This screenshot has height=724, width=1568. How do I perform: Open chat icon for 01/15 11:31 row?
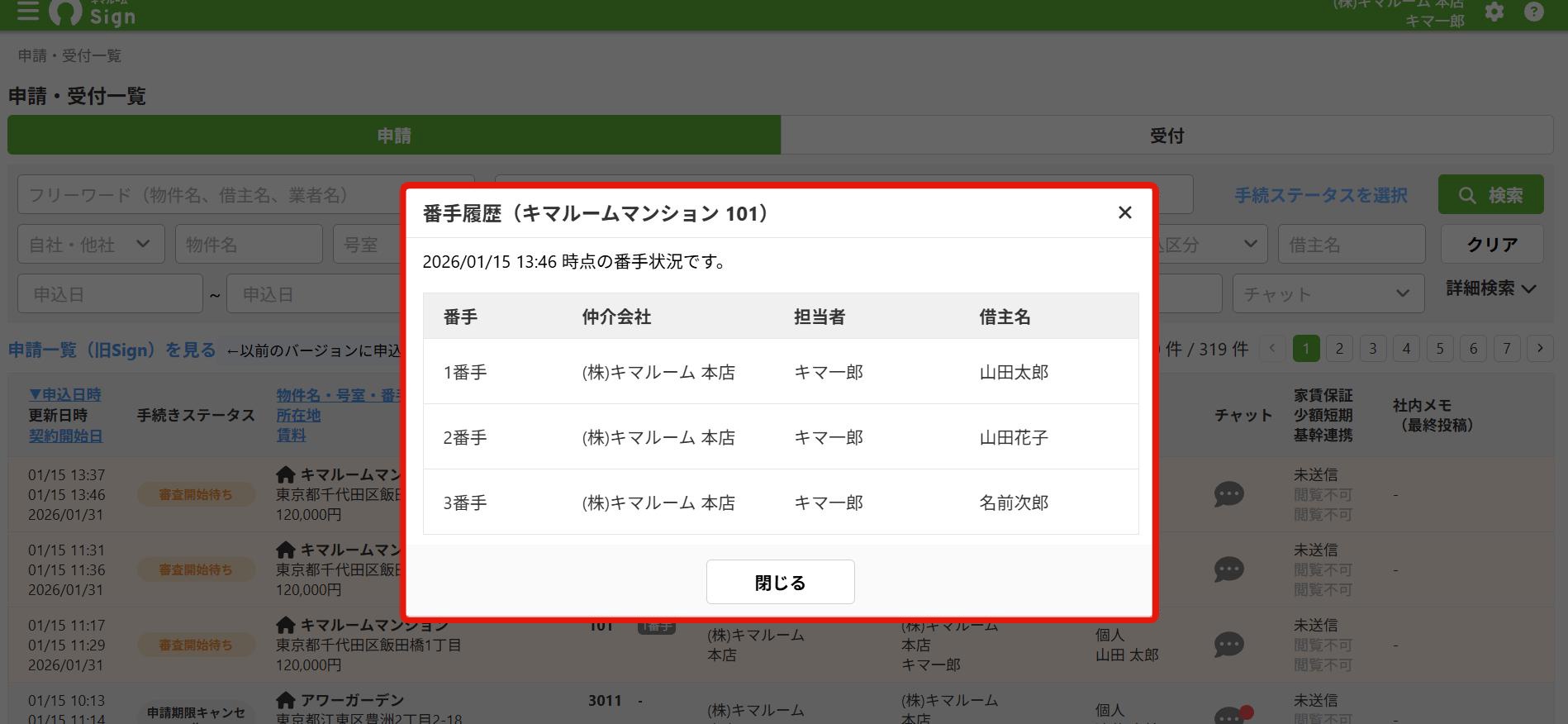click(x=1228, y=569)
